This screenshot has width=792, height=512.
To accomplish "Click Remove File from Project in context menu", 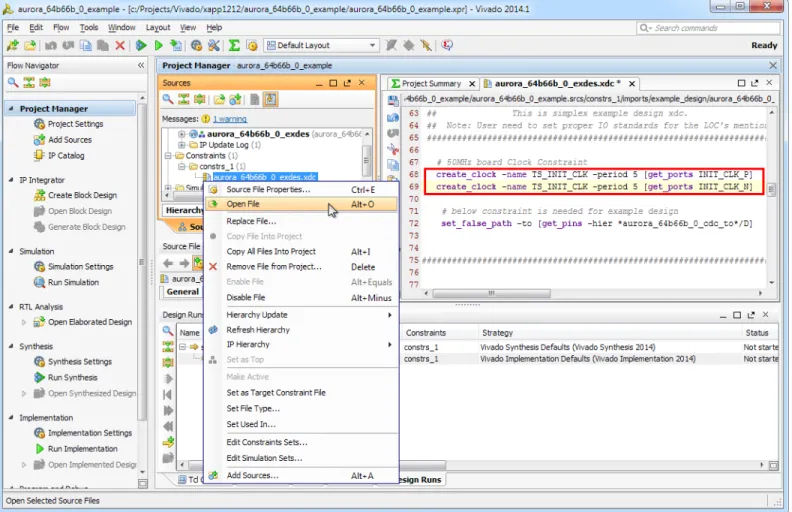I will coord(301,267).
